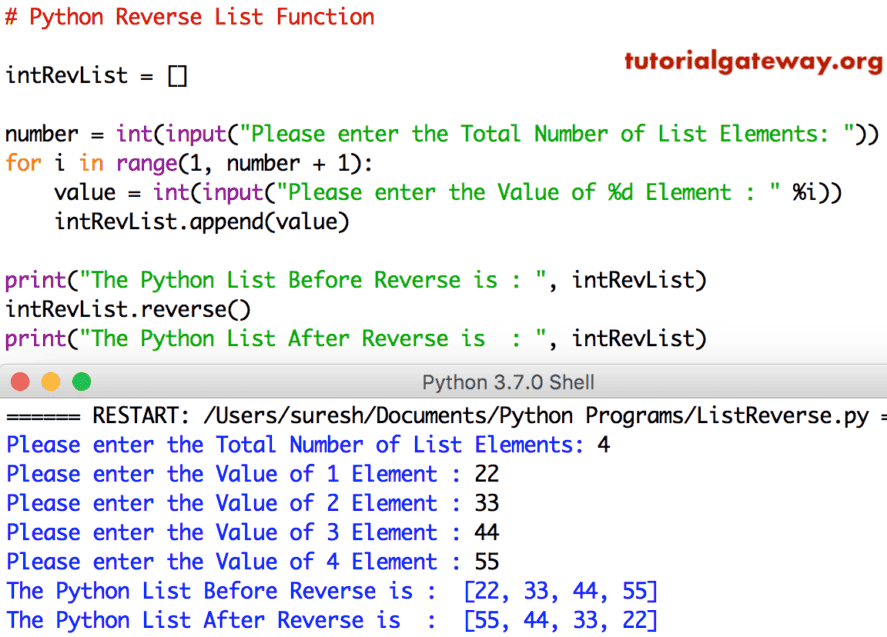
Task: Click the red close circle on Python Shell
Action: (x=19, y=382)
